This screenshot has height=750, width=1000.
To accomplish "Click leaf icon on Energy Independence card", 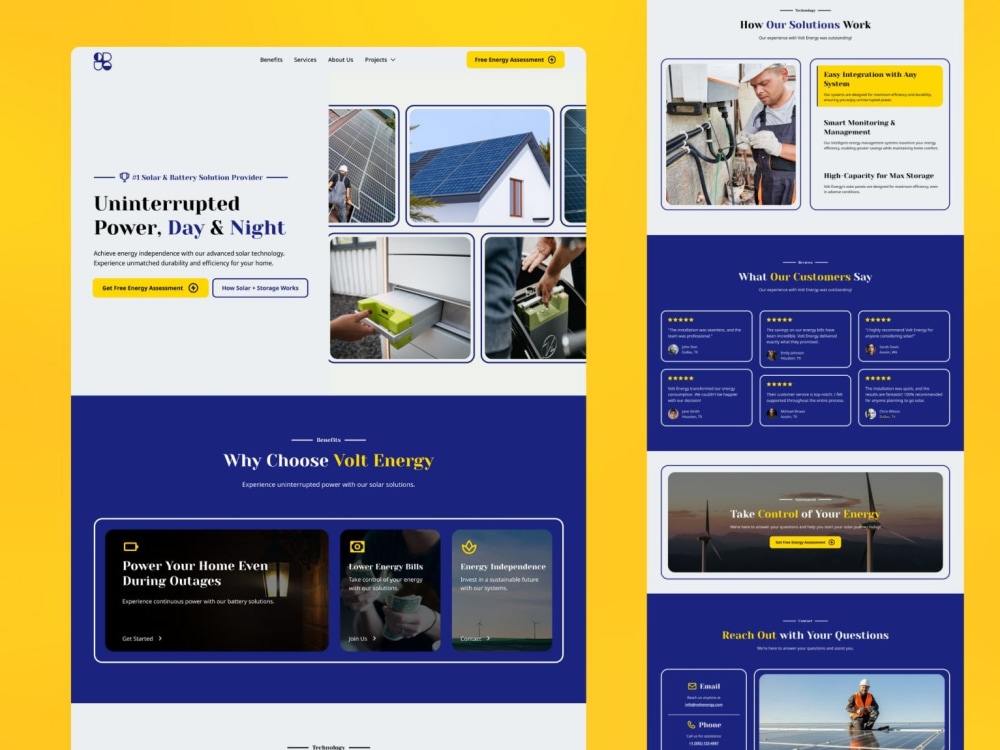I will [469, 547].
